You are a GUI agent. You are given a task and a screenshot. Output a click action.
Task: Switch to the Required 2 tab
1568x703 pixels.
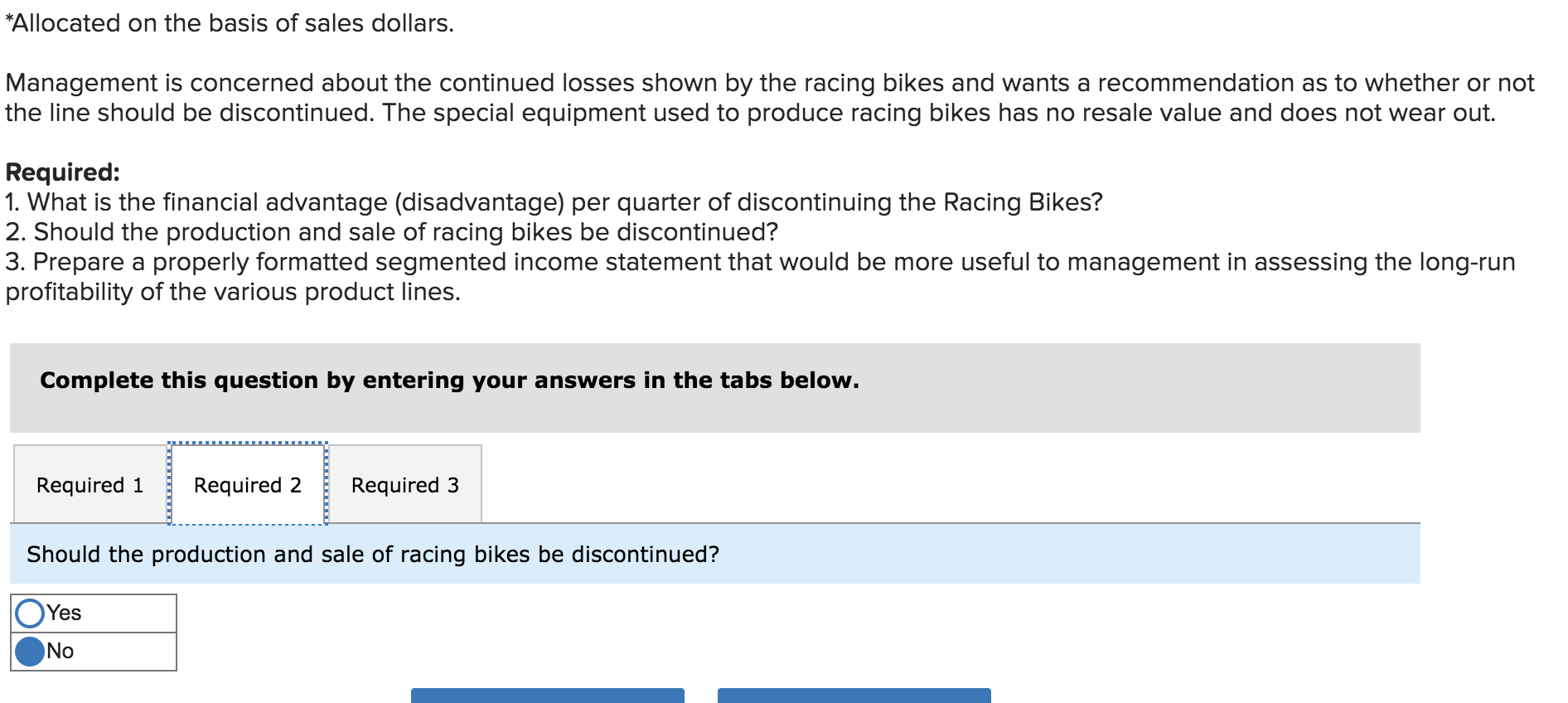pos(247,485)
